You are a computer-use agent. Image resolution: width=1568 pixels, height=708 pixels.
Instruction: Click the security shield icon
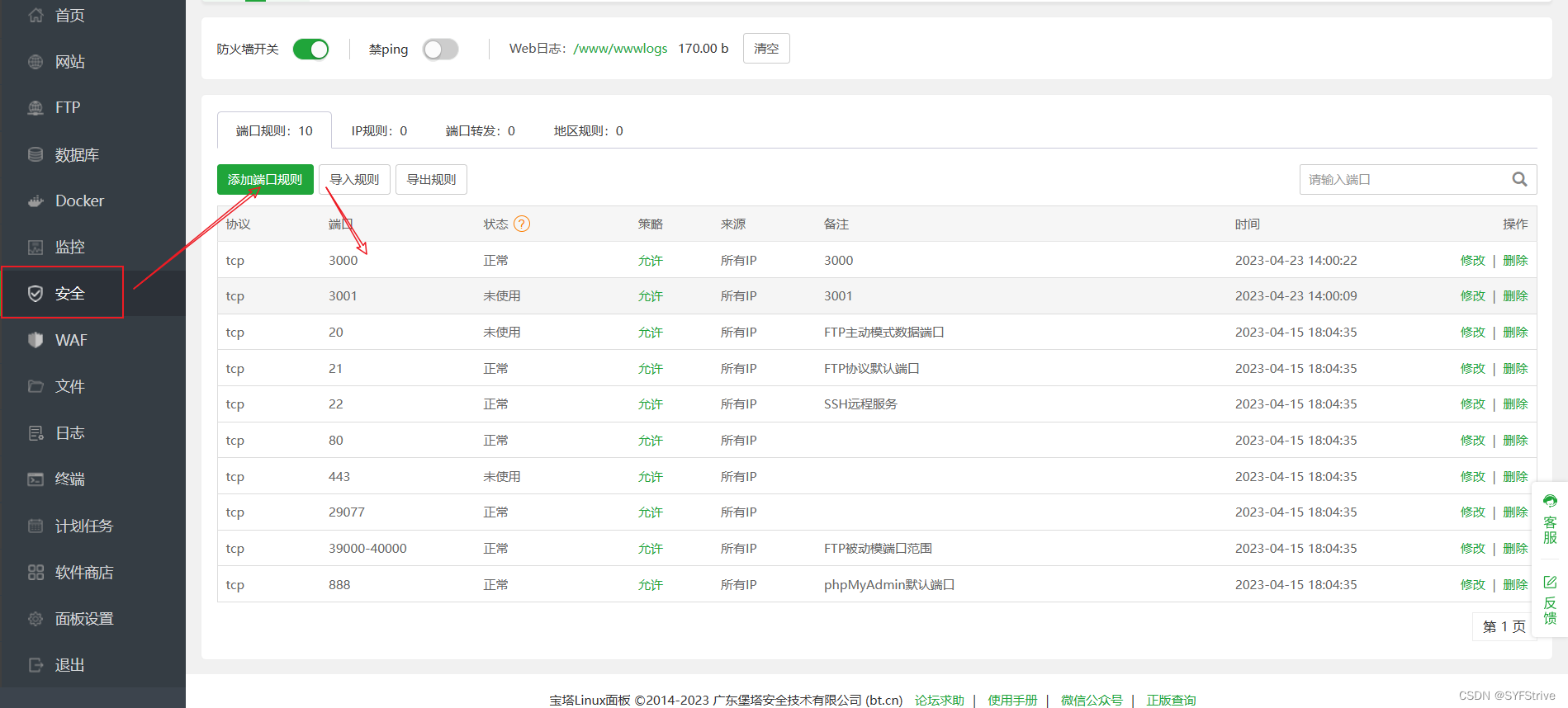[36, 294]
